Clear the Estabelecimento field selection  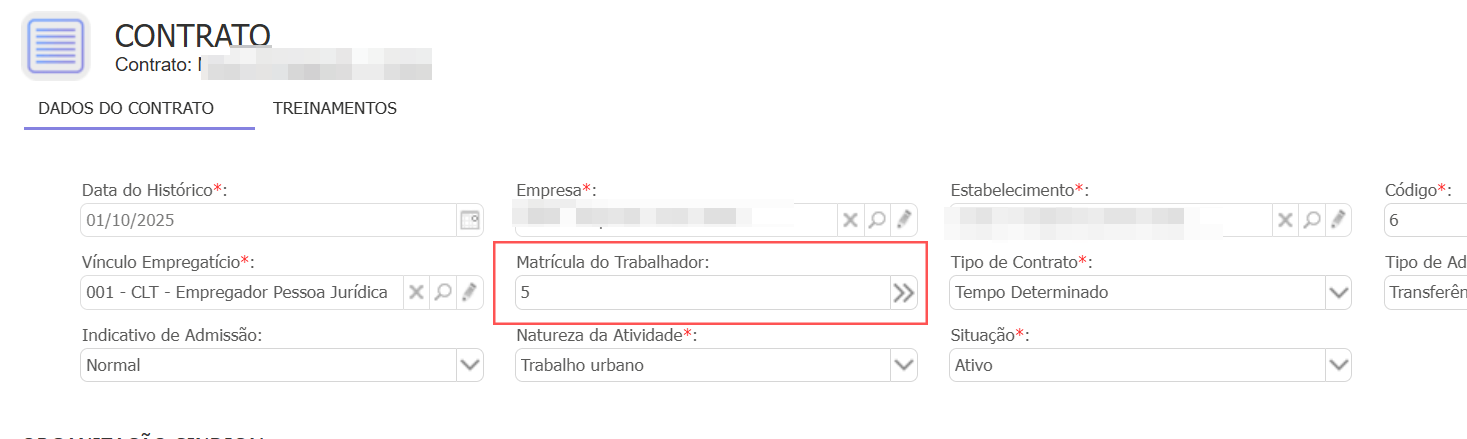[x=1283, y=220]
